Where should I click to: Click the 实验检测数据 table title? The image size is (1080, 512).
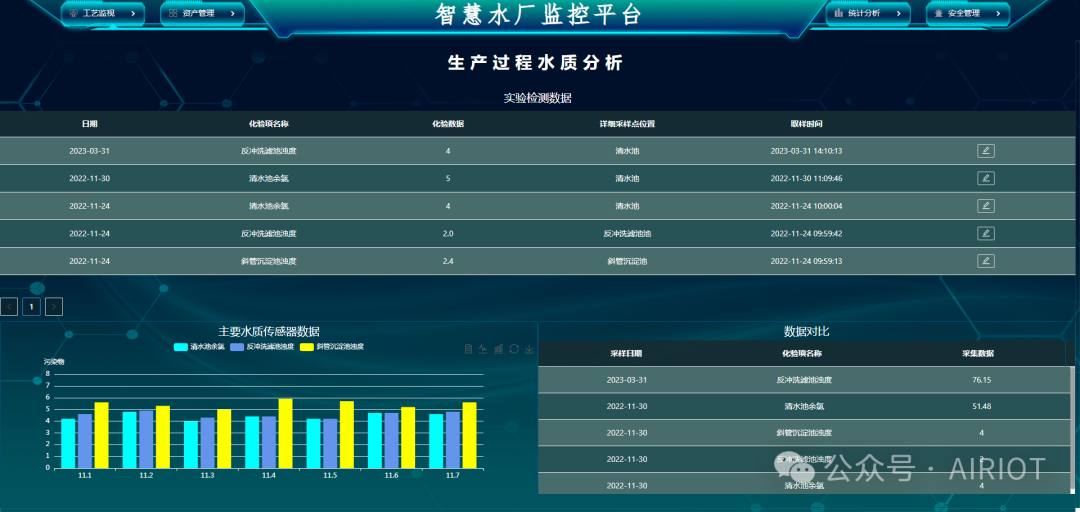(537, 98)
